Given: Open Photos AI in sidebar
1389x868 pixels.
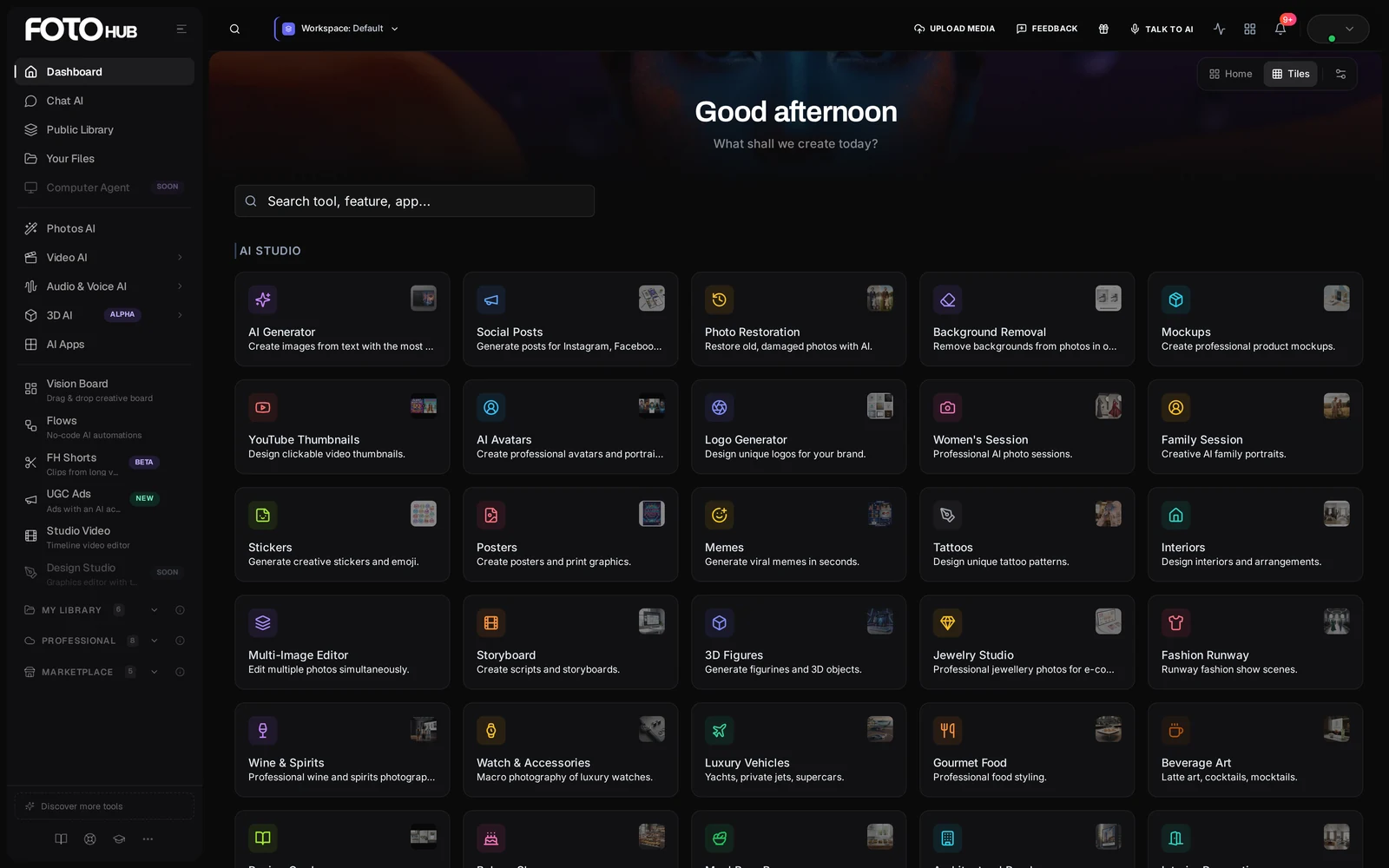Looking at the screenshot, I should coord(104,228).
